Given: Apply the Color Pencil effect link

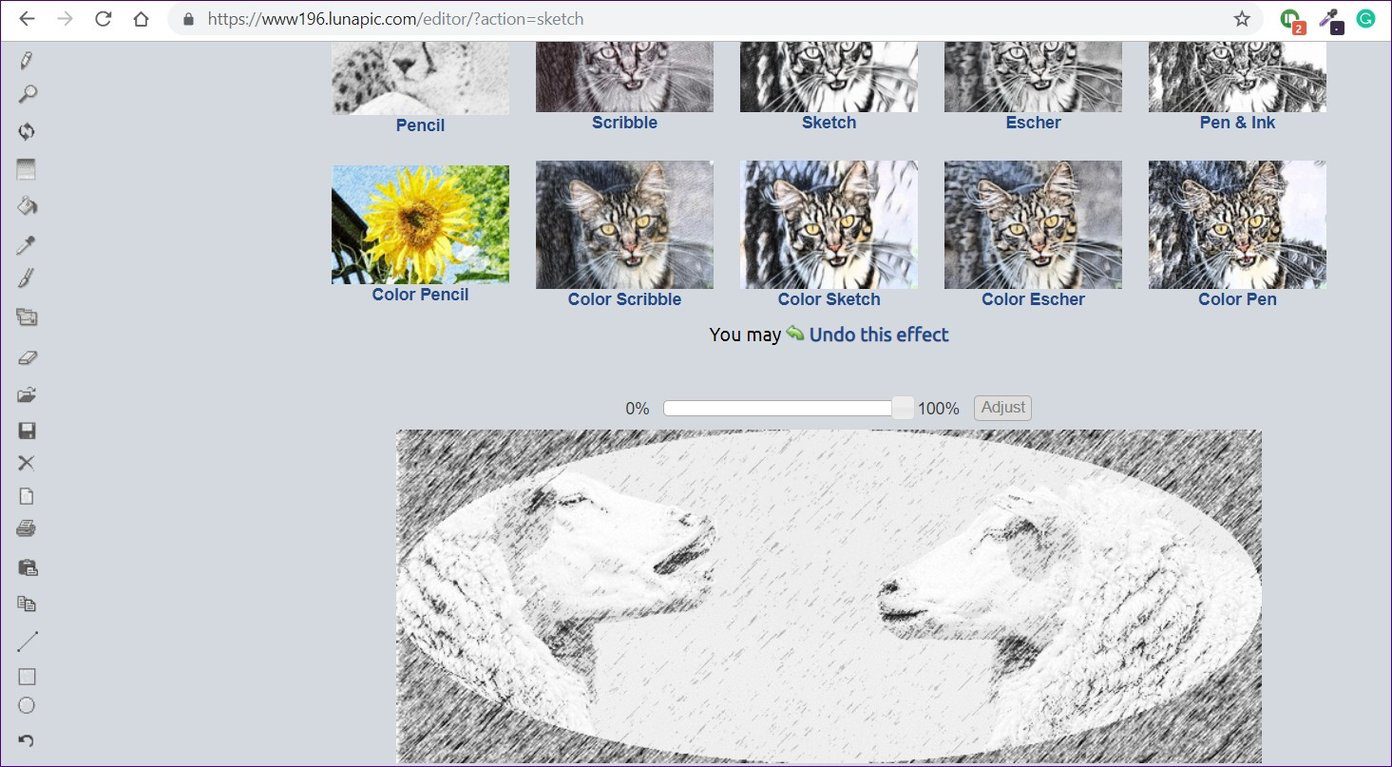Looking at the screenshot, I should click(420, 294).
